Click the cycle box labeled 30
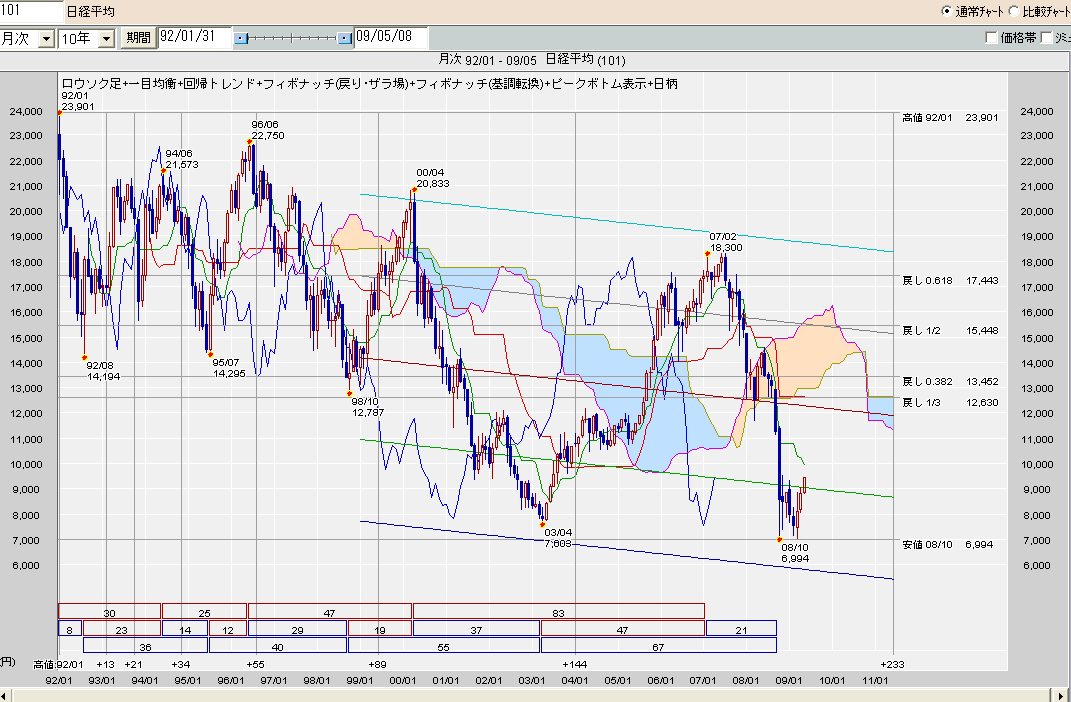This screenshot has height=702, width=1071. (109, 611)
